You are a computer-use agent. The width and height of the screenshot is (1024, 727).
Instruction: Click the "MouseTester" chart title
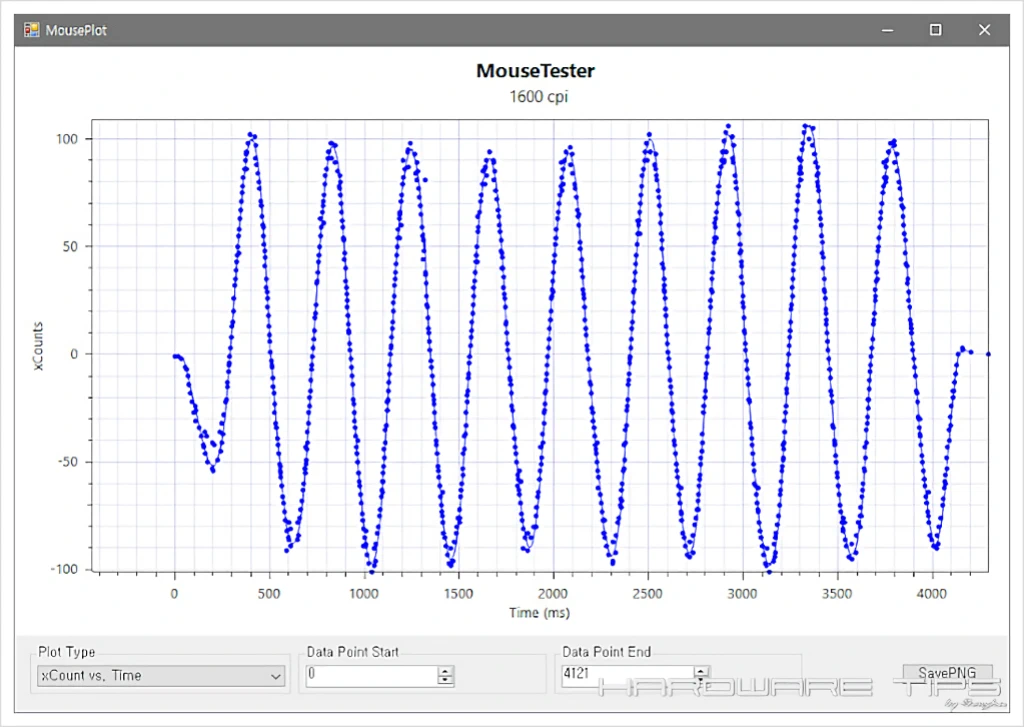tap(536, 71)
